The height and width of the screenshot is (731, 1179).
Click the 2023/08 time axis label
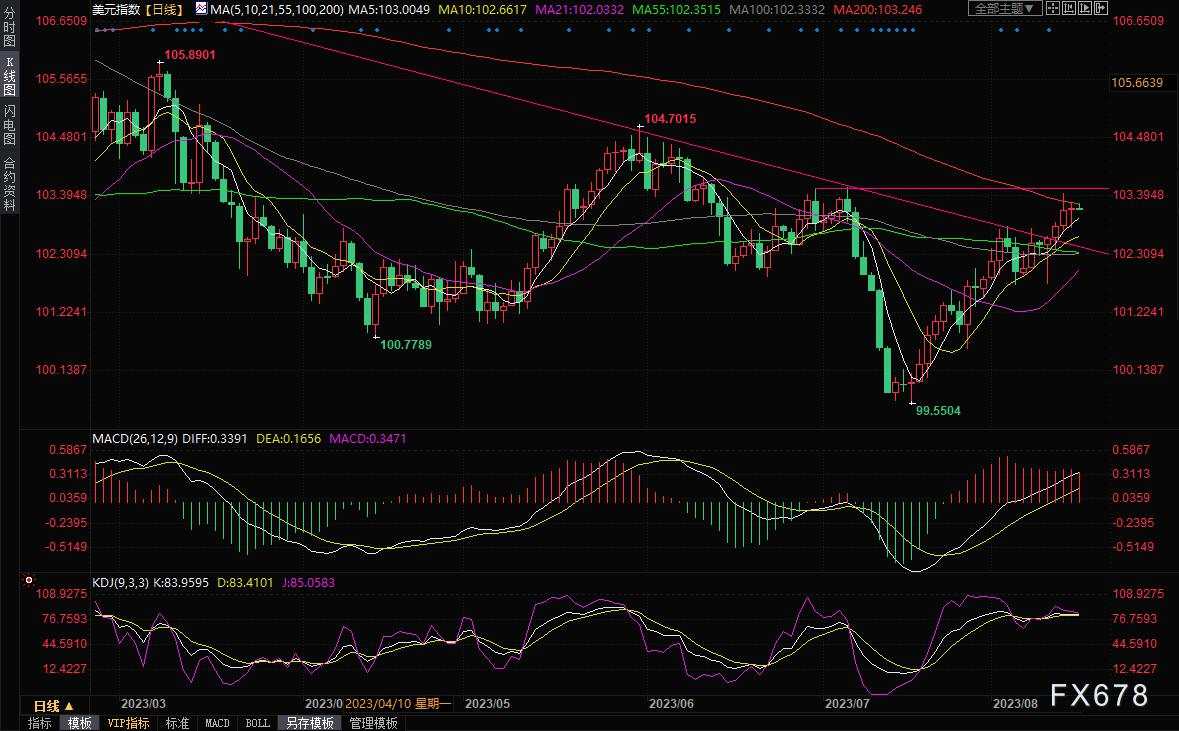point(1015,704)
